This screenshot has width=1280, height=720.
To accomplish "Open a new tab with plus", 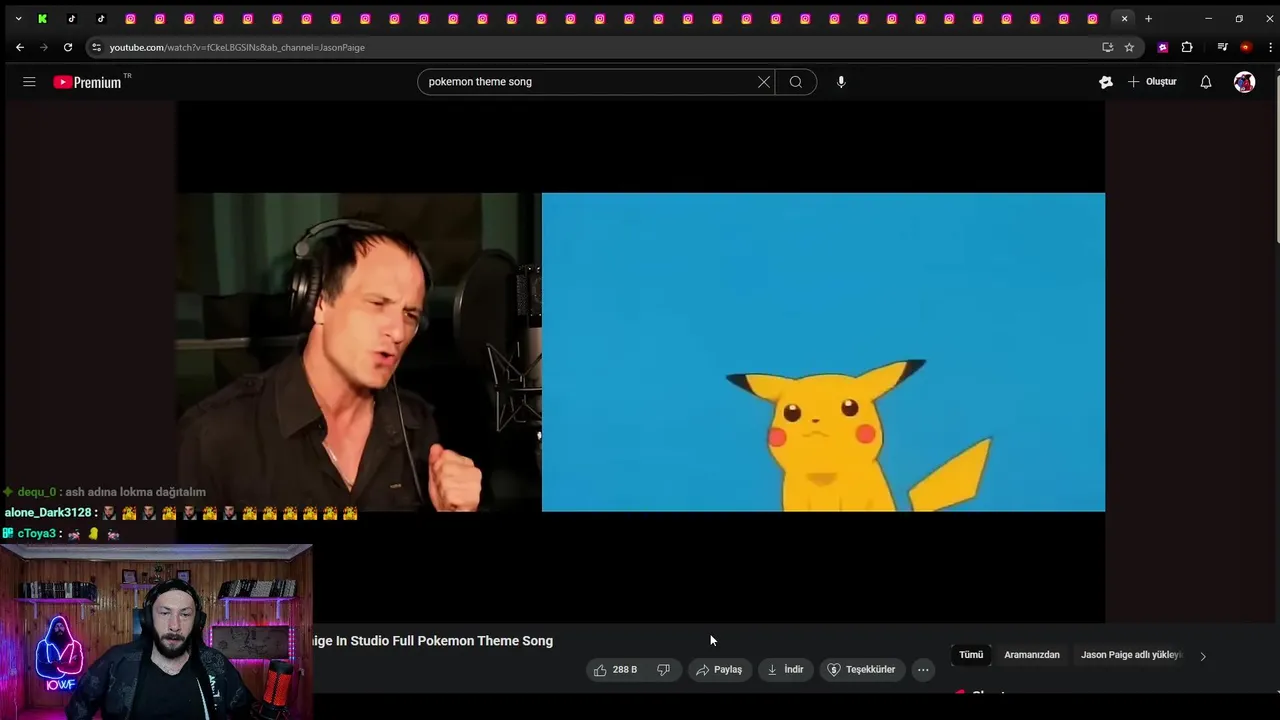I will coord(1148,19).
